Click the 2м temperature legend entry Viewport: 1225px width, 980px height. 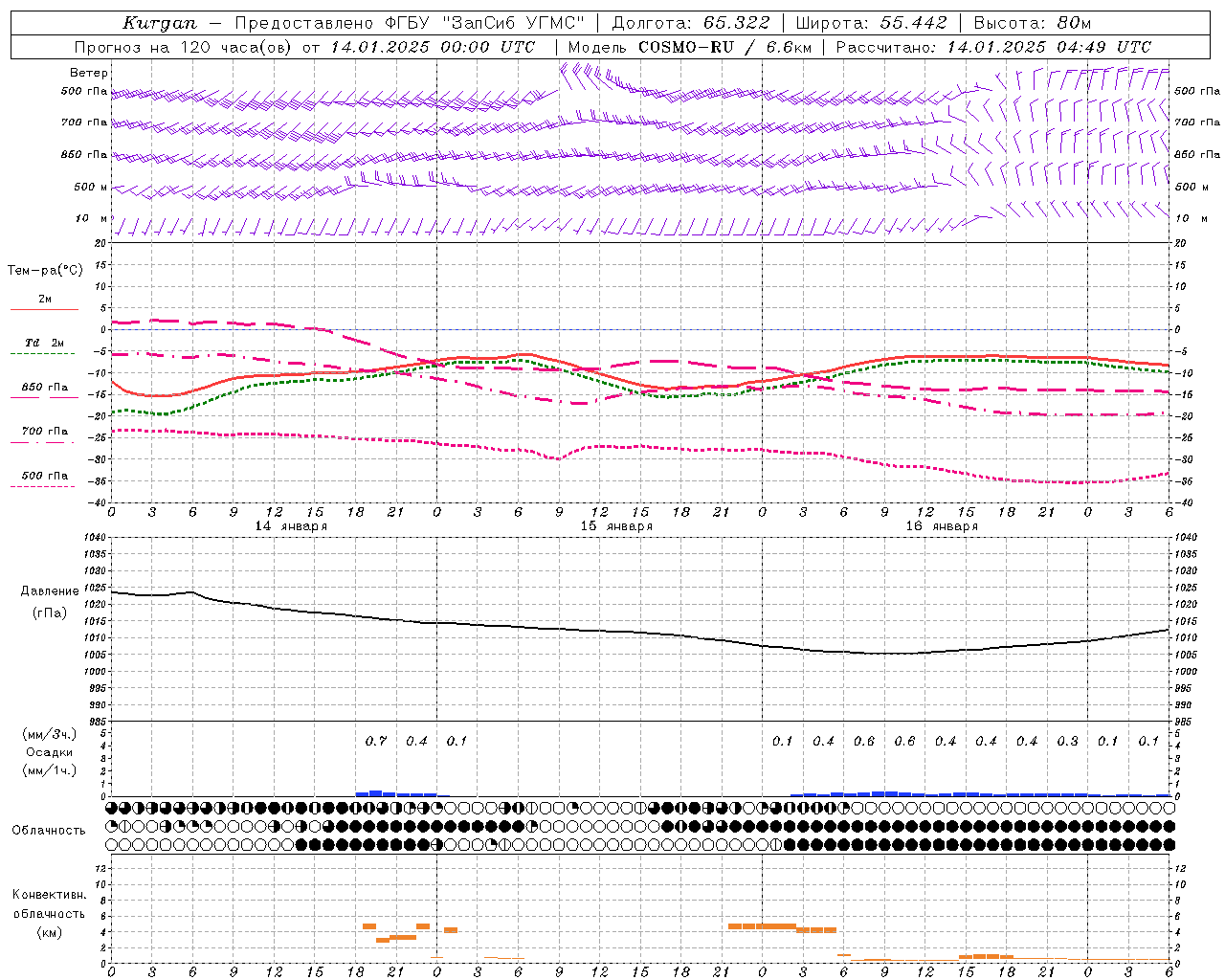click(x=45, y=299)
